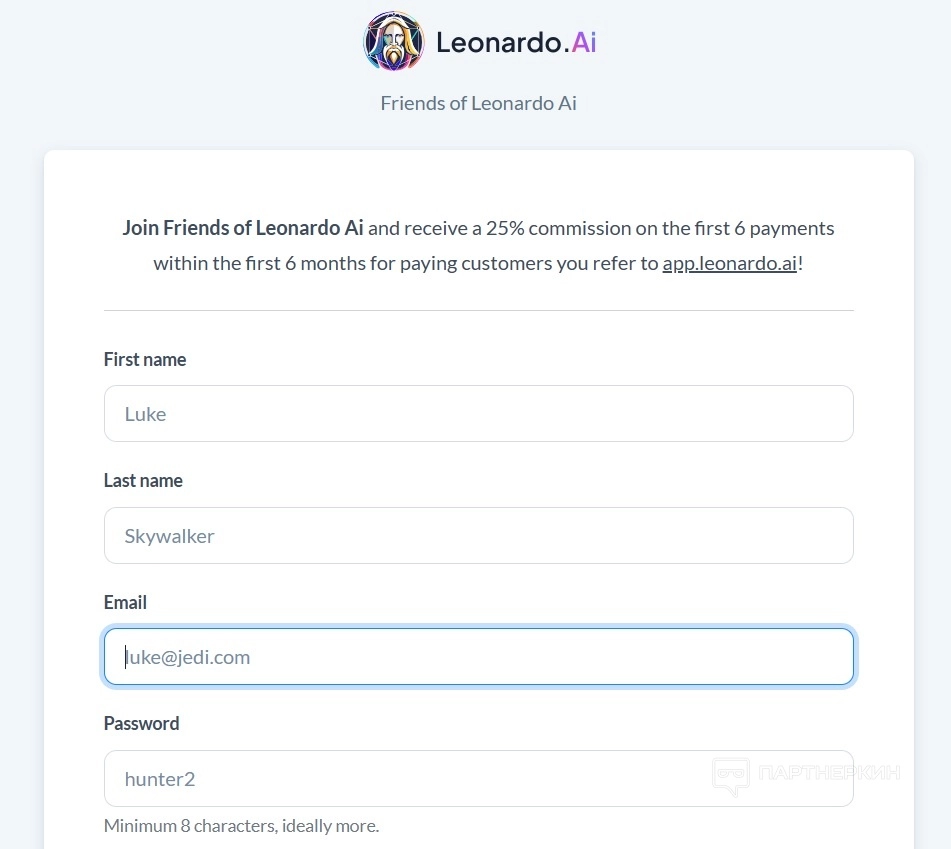Click the "Minimum 8 characters" hint text
This screenshot has height=849, width=951.
click(x=241, y=826)
